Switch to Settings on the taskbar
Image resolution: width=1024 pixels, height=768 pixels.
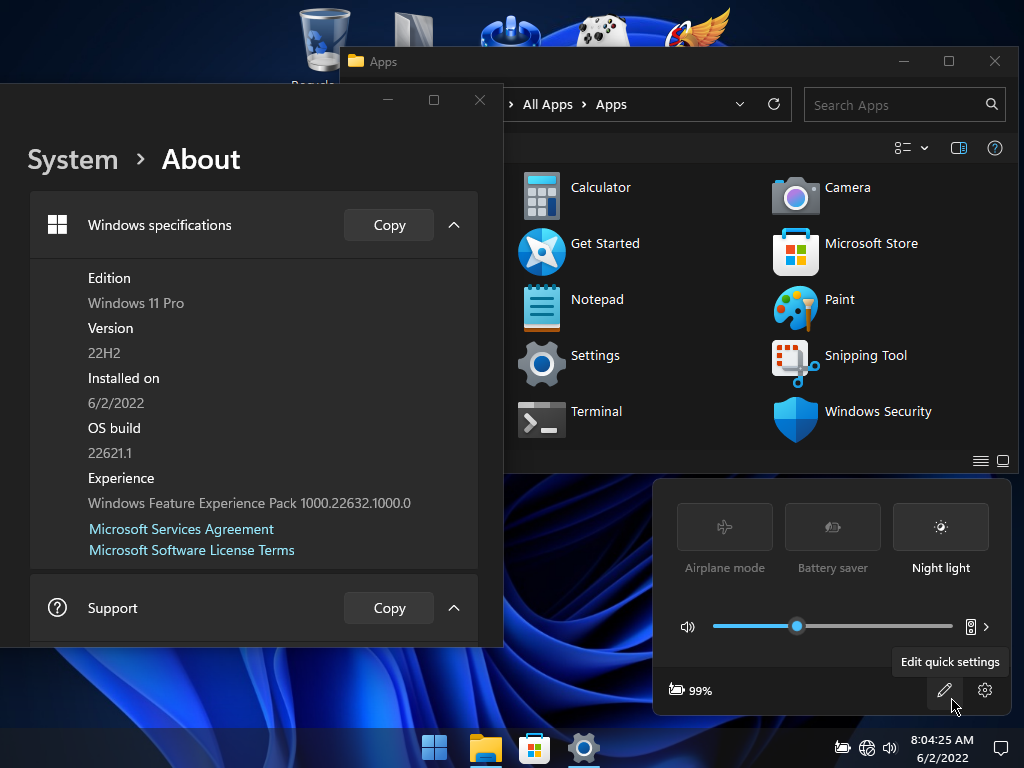(x=584, y=748)
